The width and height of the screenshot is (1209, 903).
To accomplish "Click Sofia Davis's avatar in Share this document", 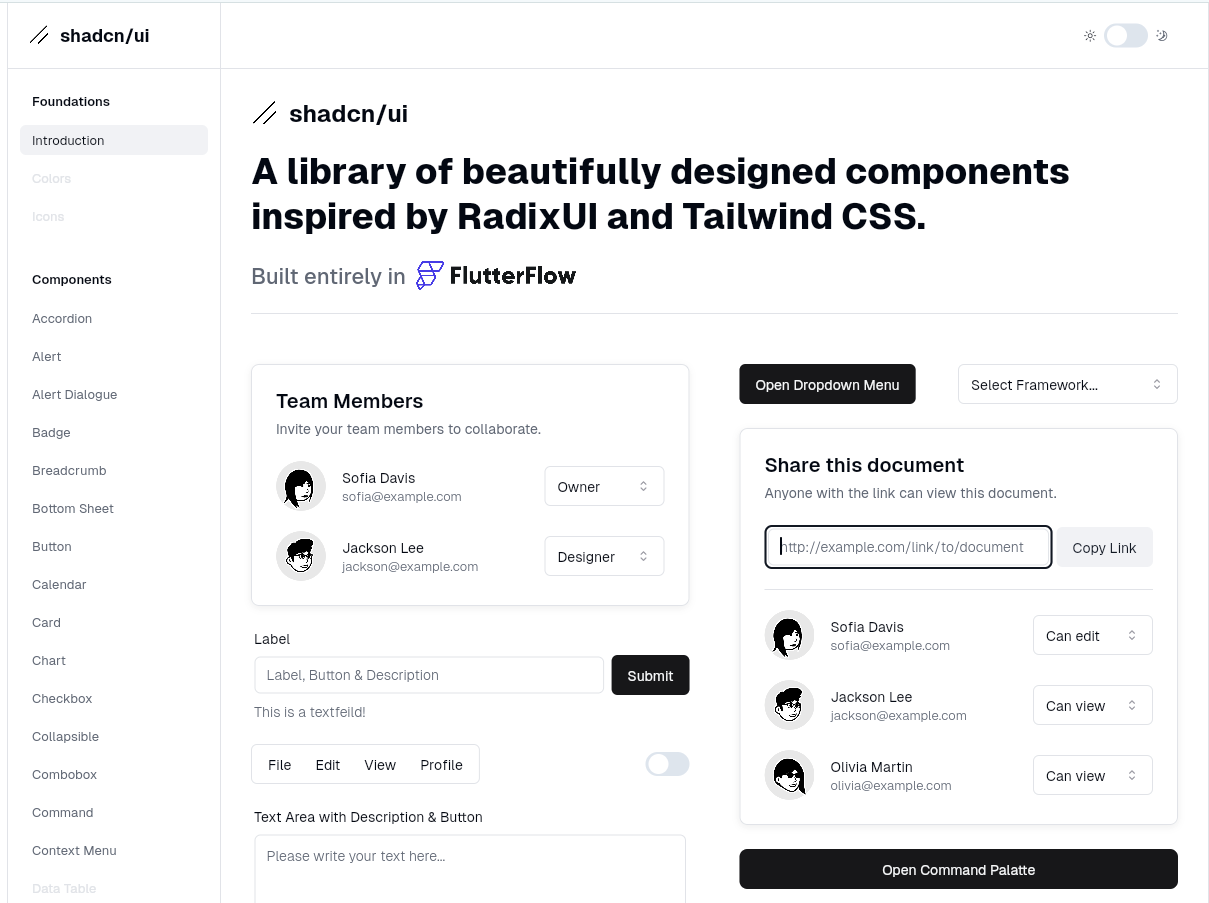I will point(790,635).
